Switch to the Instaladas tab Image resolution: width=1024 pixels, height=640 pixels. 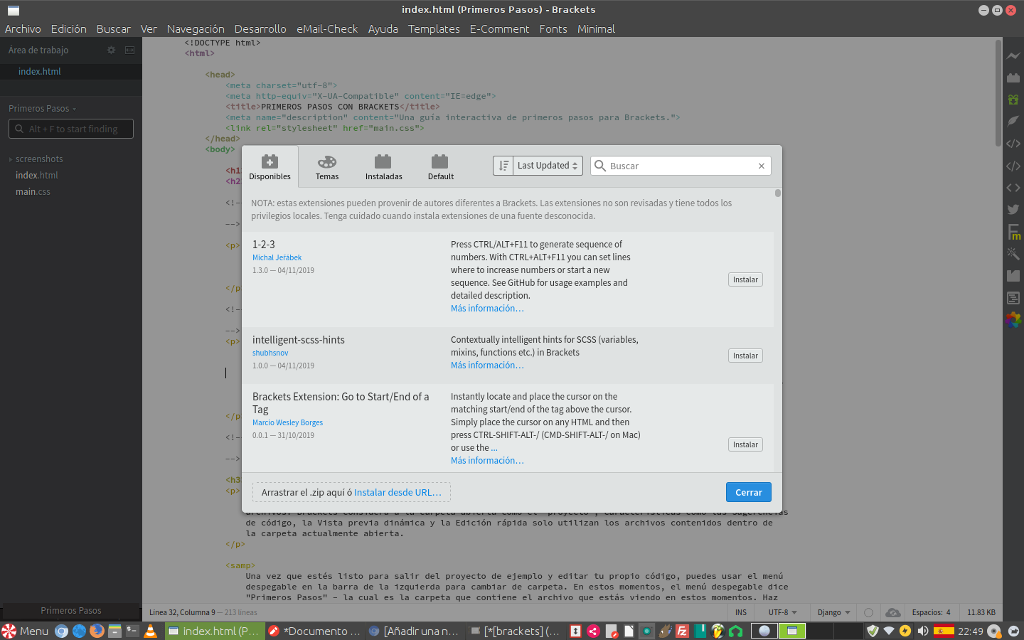(x=383, y=167)
